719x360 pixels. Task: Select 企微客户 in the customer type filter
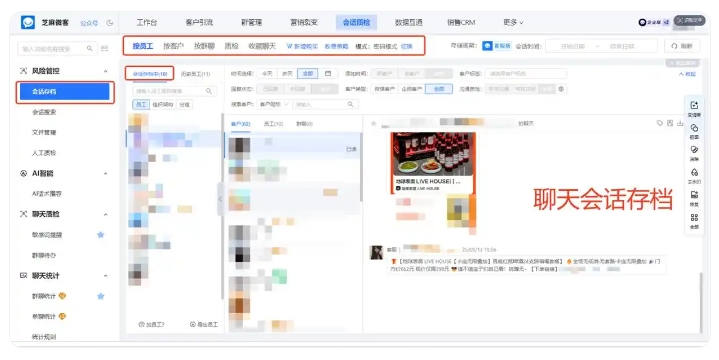[x=412, y=89]
